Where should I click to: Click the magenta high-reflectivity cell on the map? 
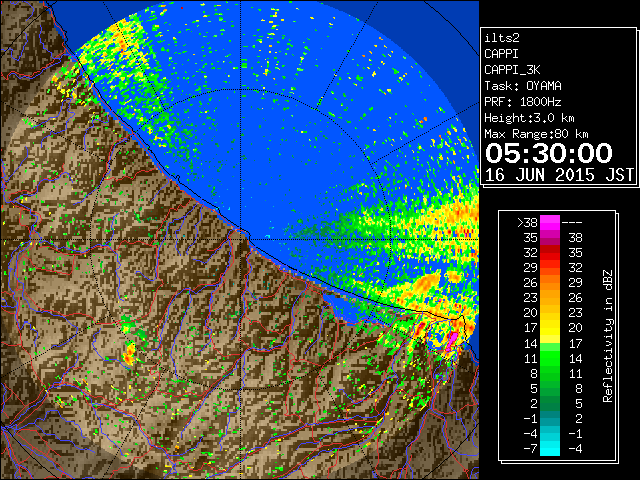click(x=451, y=341)
